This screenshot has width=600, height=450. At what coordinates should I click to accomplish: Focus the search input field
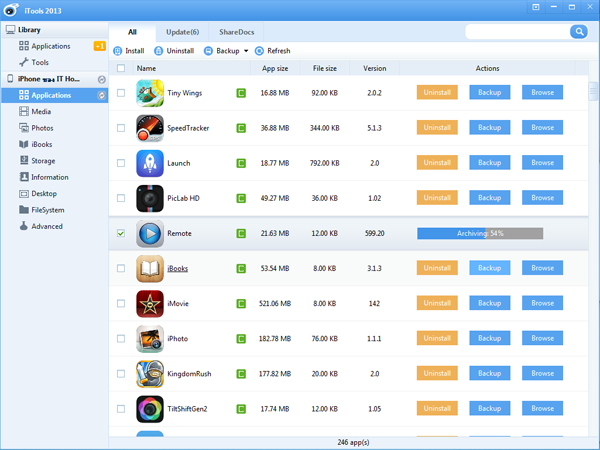(x=516, y=32)
